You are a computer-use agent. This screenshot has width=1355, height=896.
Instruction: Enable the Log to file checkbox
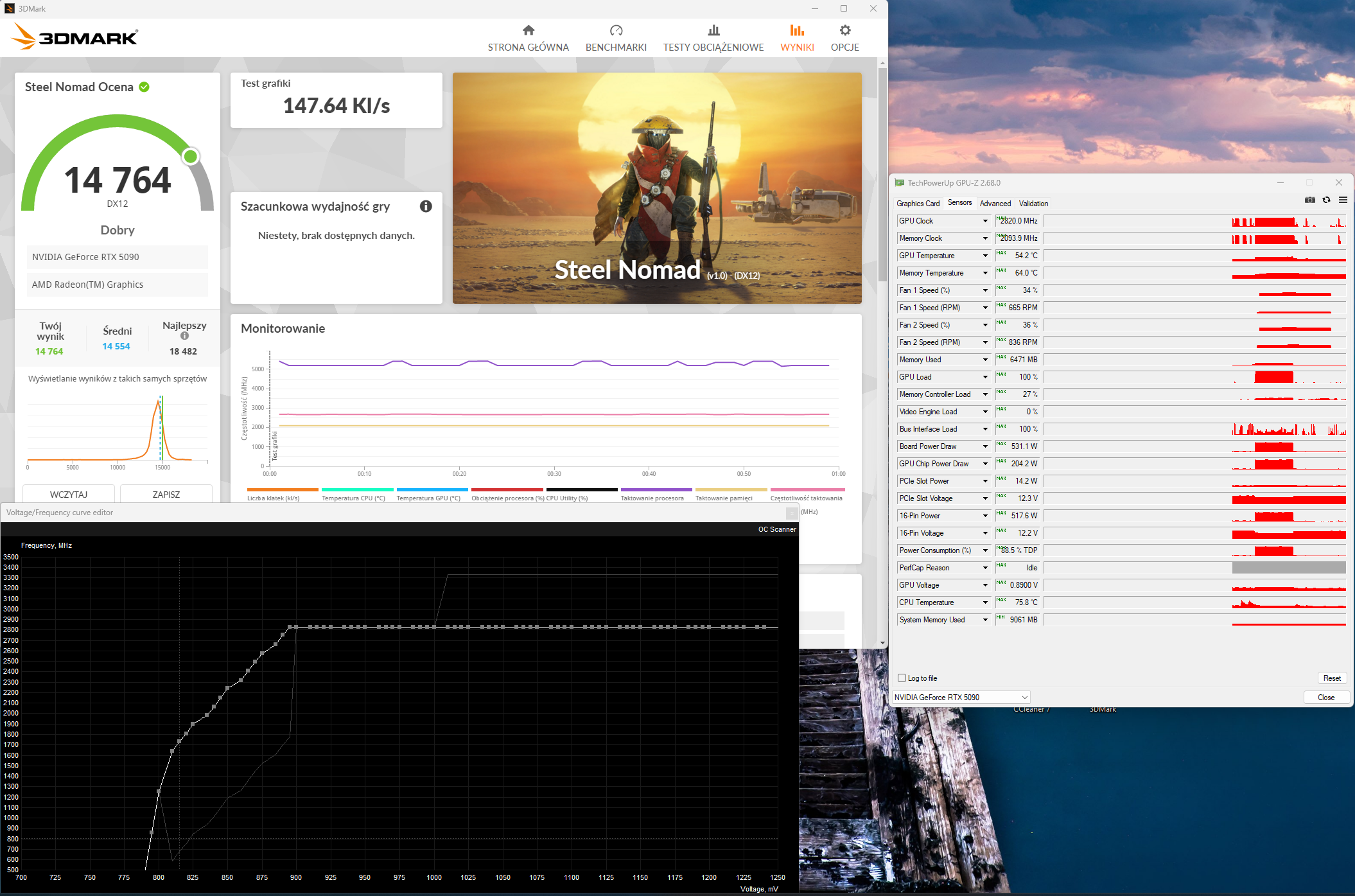pos(902,678)
